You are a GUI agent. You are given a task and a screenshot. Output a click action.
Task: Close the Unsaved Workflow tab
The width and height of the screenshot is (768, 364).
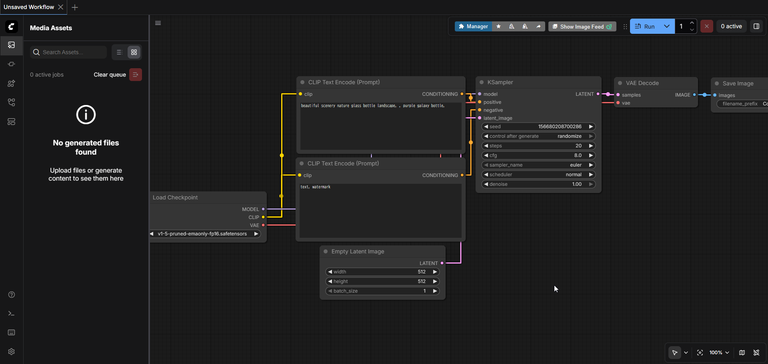(x=60, y=7)
